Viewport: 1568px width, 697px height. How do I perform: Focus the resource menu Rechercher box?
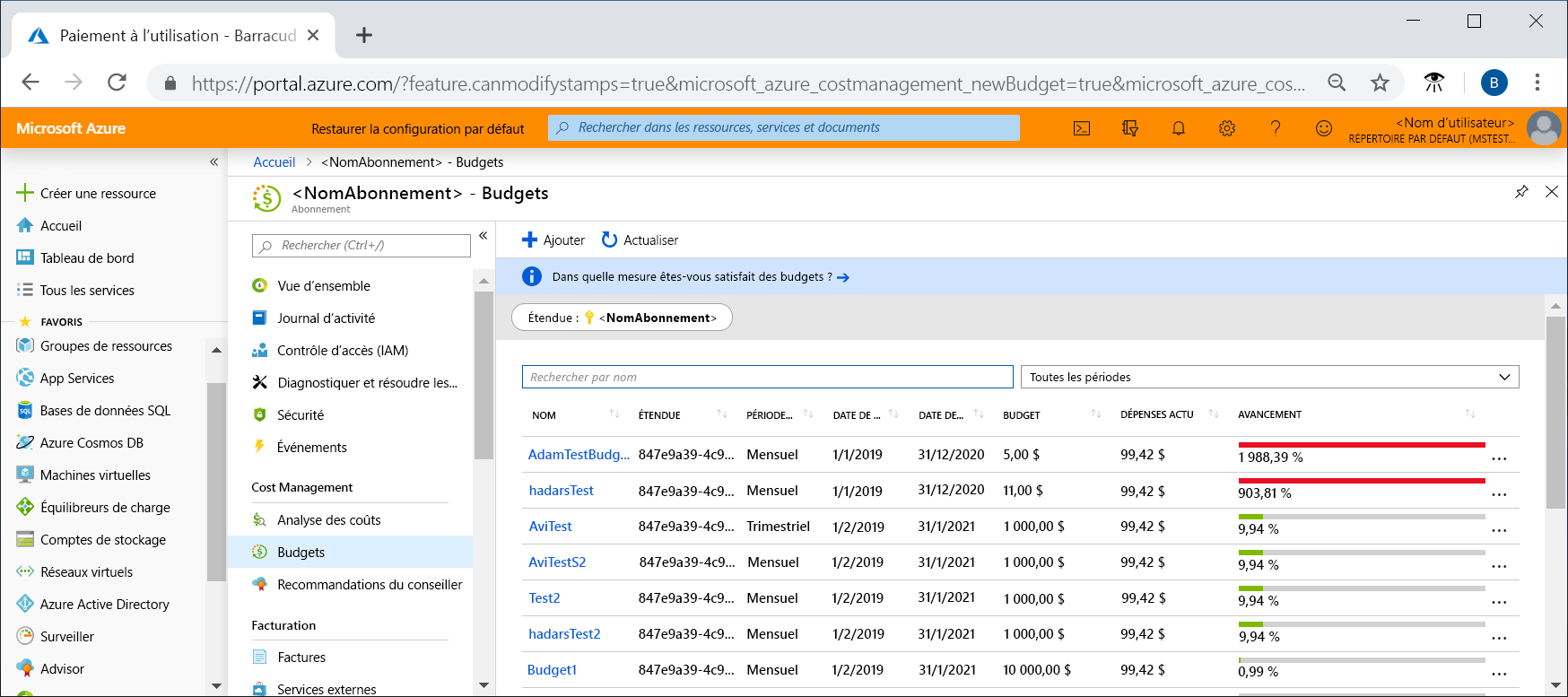(x=362, y=245)
